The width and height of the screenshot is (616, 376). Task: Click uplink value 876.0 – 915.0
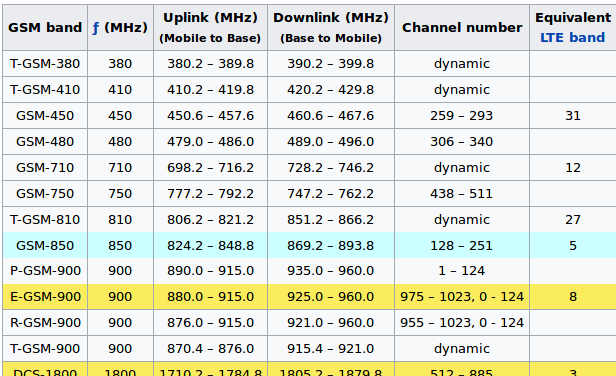(x=210, y=323)
